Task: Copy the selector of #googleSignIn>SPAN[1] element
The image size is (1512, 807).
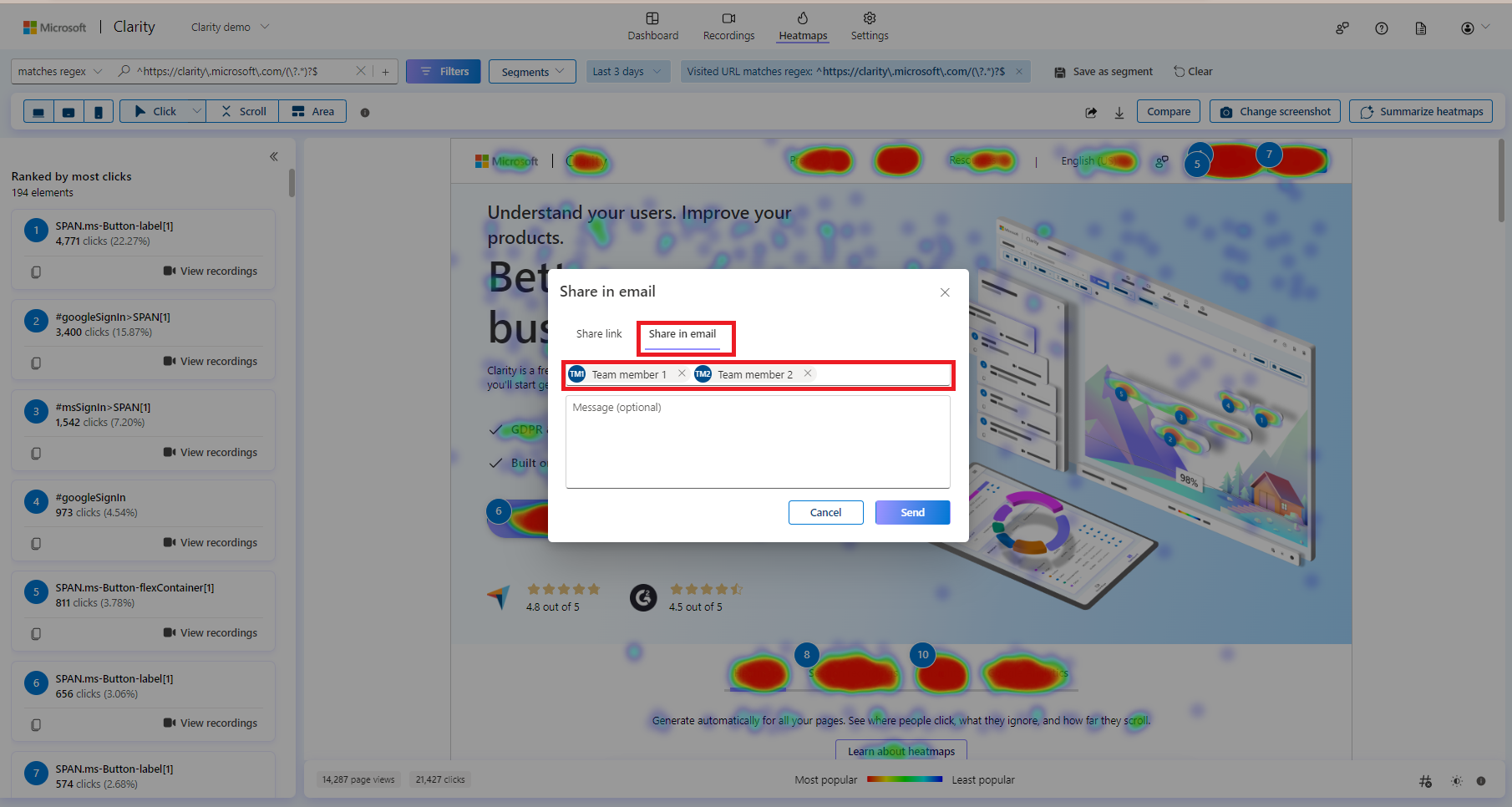Action: pos(36,363)
